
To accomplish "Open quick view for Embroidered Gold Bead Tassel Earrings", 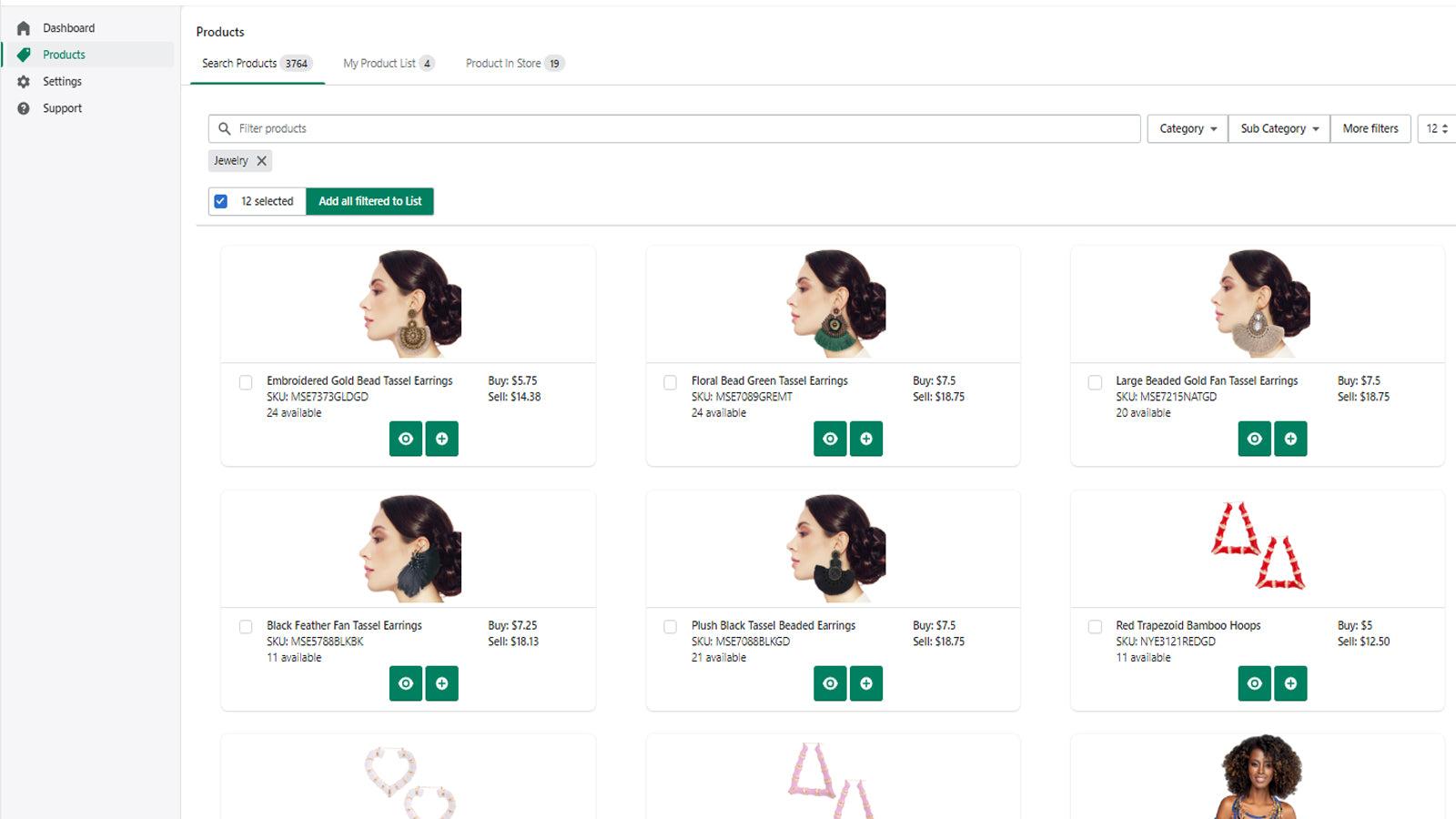I will [x=406, y=439].
